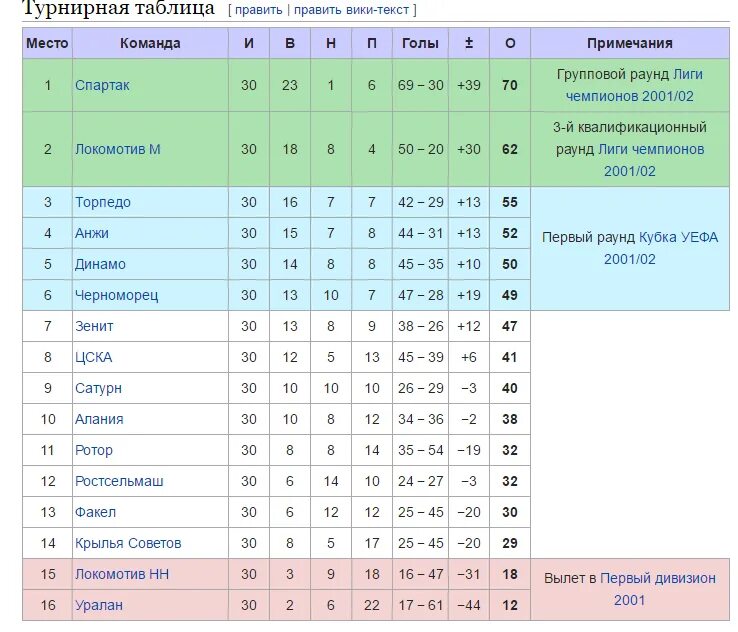Open the Алания team link

(x=99, y=419)
